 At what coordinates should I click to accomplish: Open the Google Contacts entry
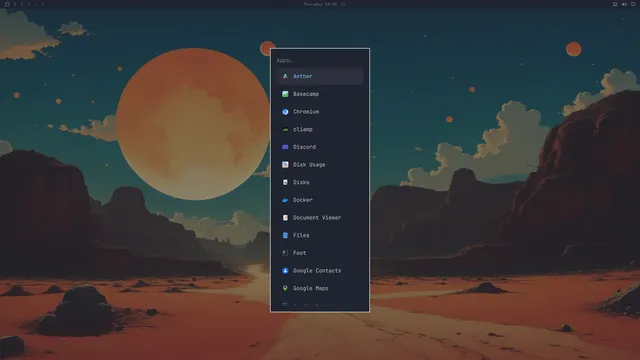320,271
